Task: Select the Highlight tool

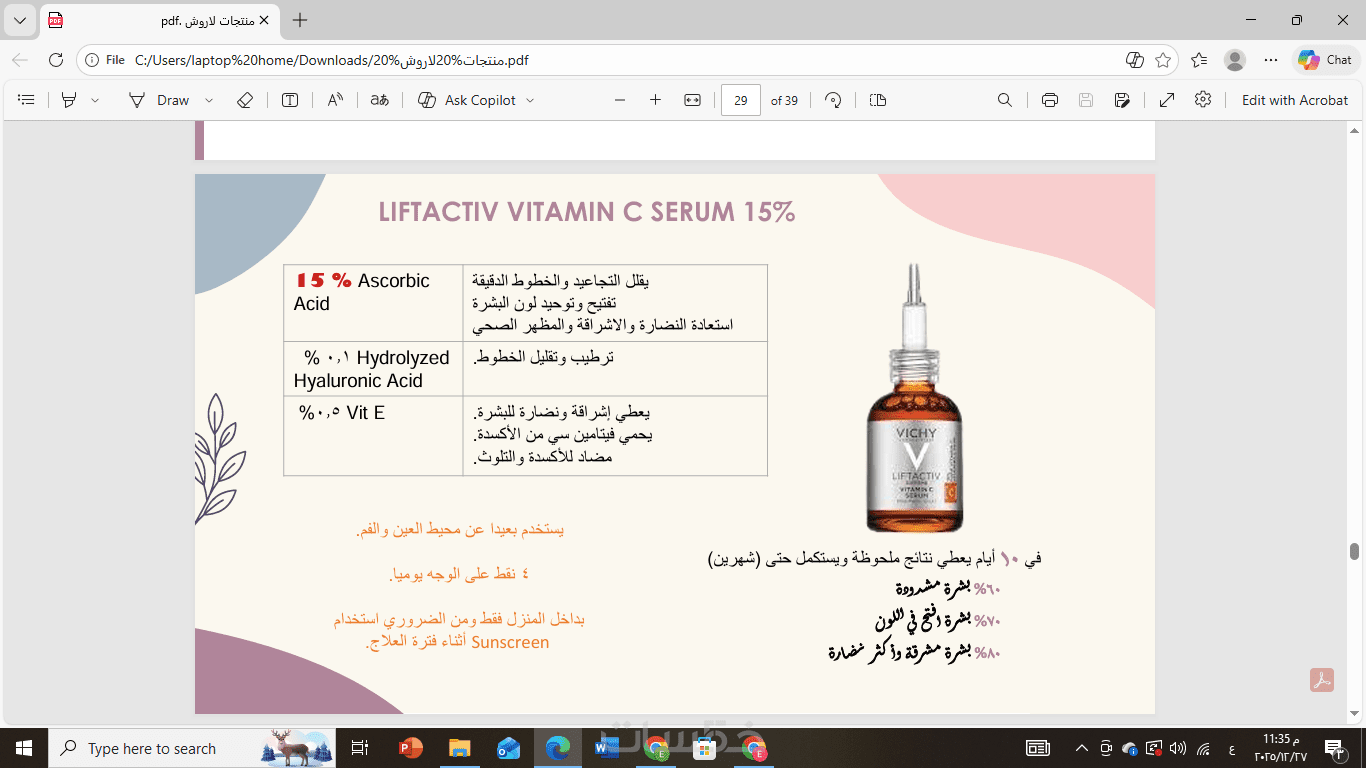Action: coord(69,100)
